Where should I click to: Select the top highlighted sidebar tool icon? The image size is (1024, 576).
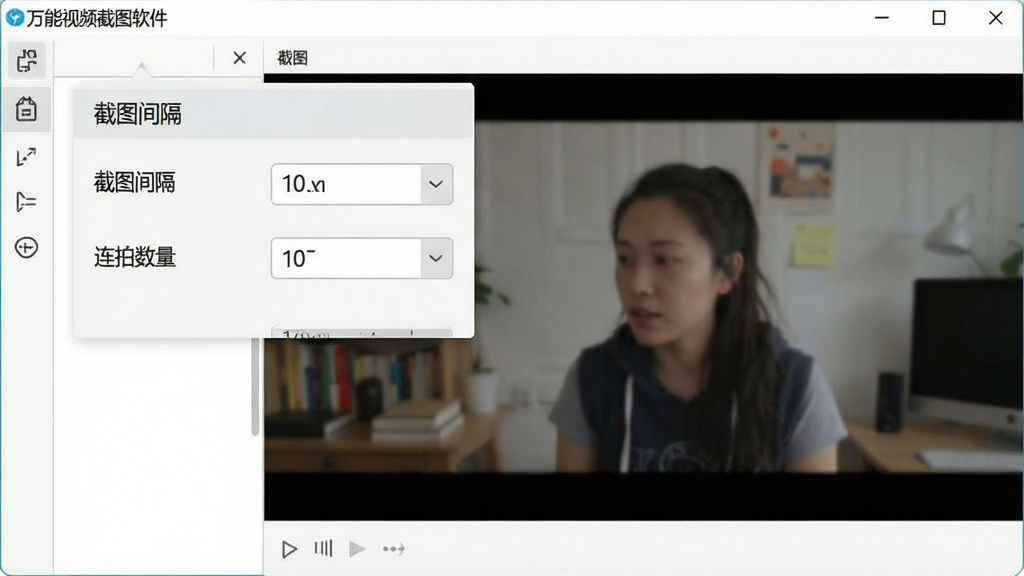tap(27, 61)
